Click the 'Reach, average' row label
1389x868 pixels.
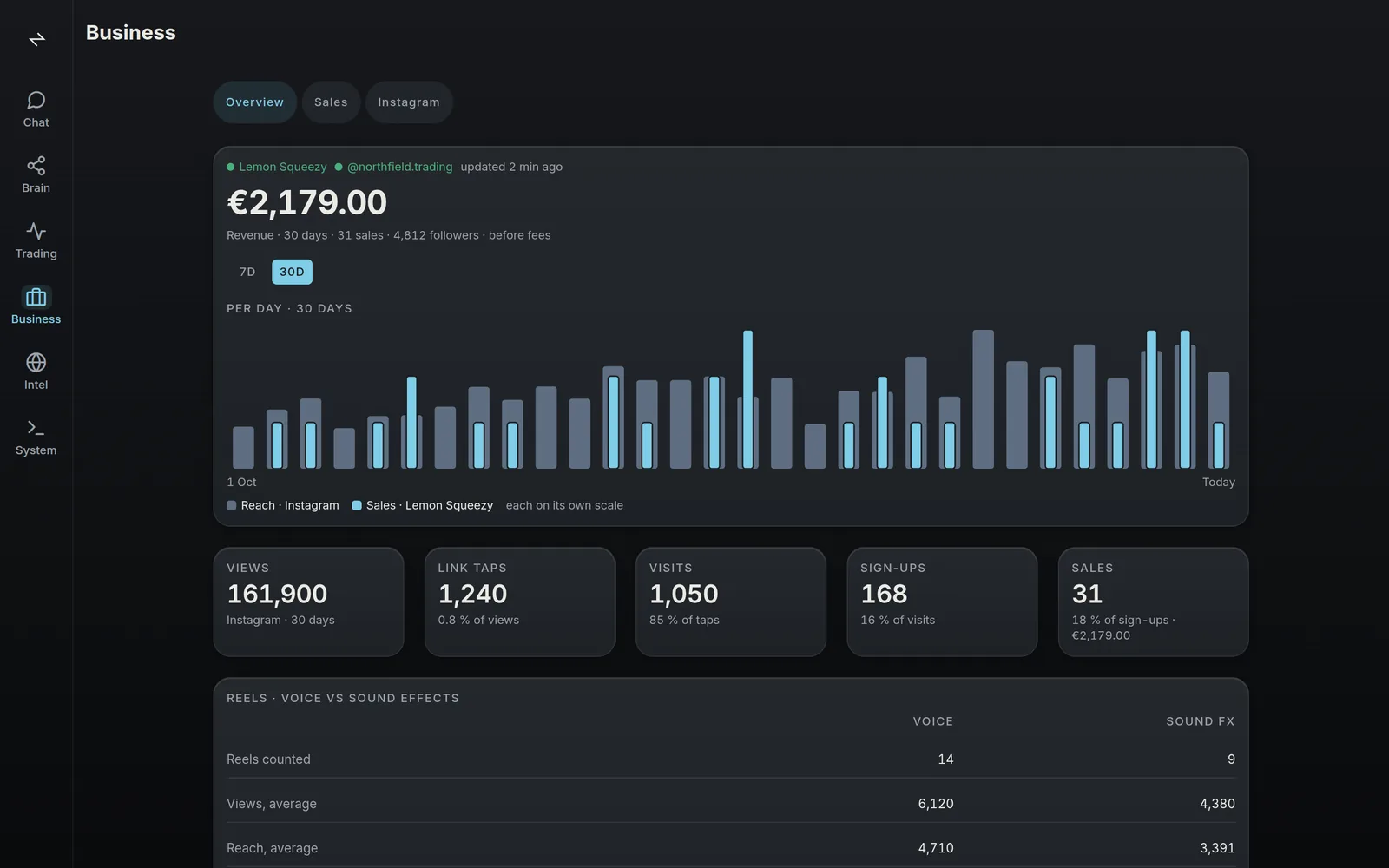(x=272, y=848)
